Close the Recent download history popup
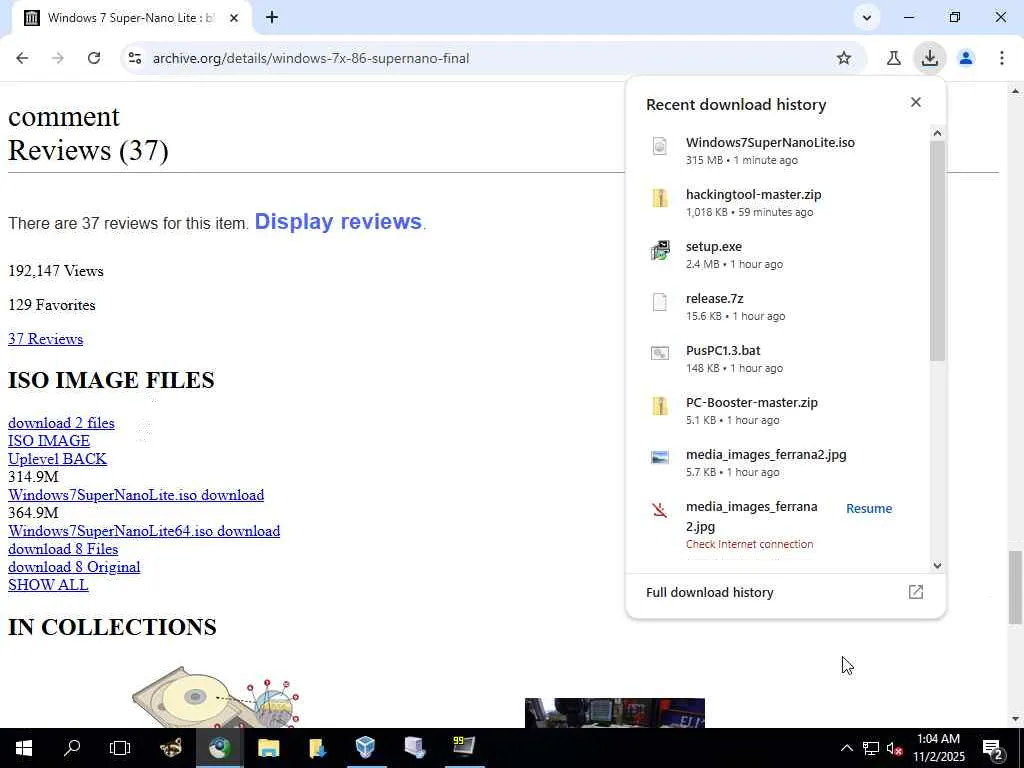Image resolution: width=1024 pixels, height=768 pixels. 916,102
